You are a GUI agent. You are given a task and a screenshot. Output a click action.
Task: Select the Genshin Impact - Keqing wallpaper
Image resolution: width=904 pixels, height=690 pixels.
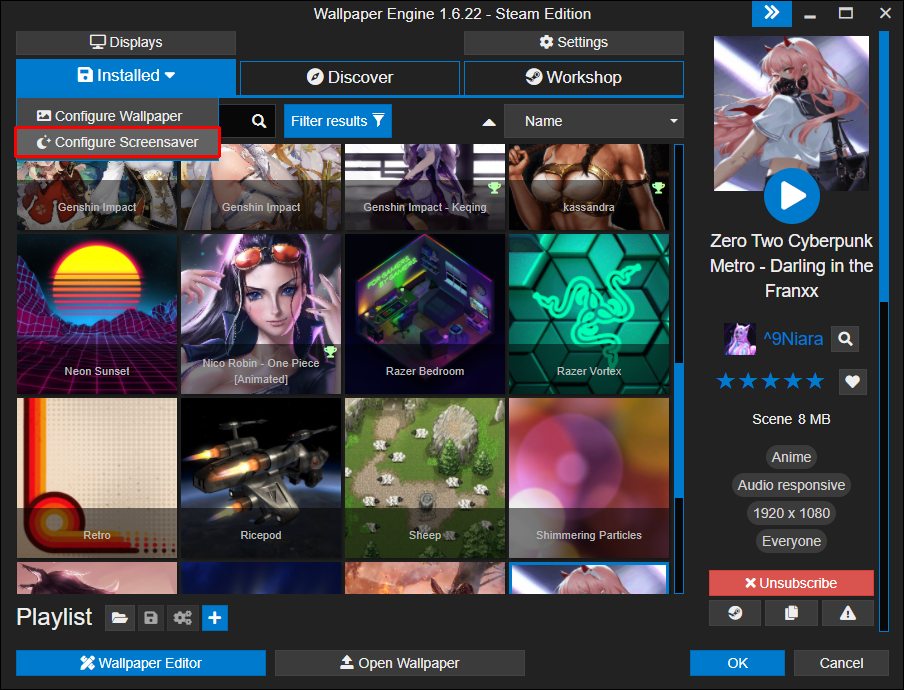(425, 187)
